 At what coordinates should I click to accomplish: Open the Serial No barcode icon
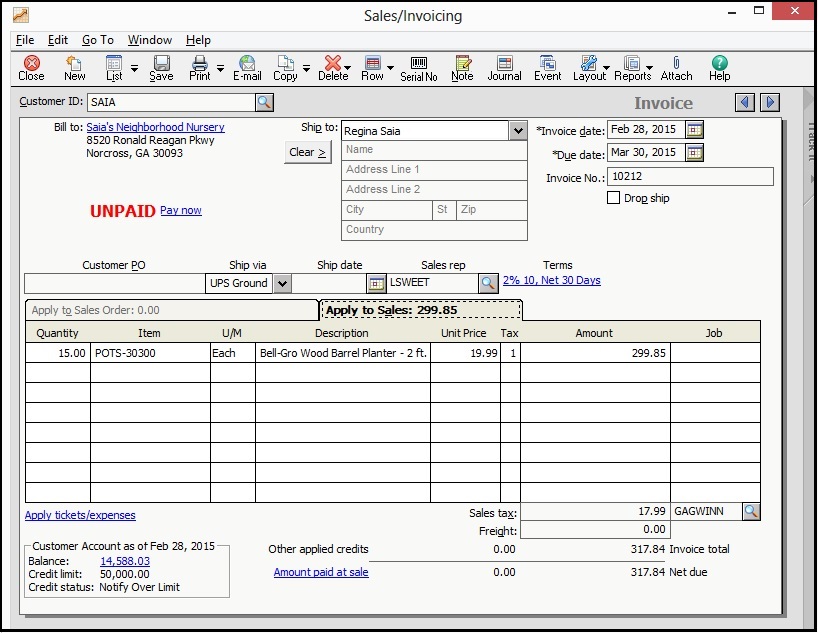click(x=418, y=68)
